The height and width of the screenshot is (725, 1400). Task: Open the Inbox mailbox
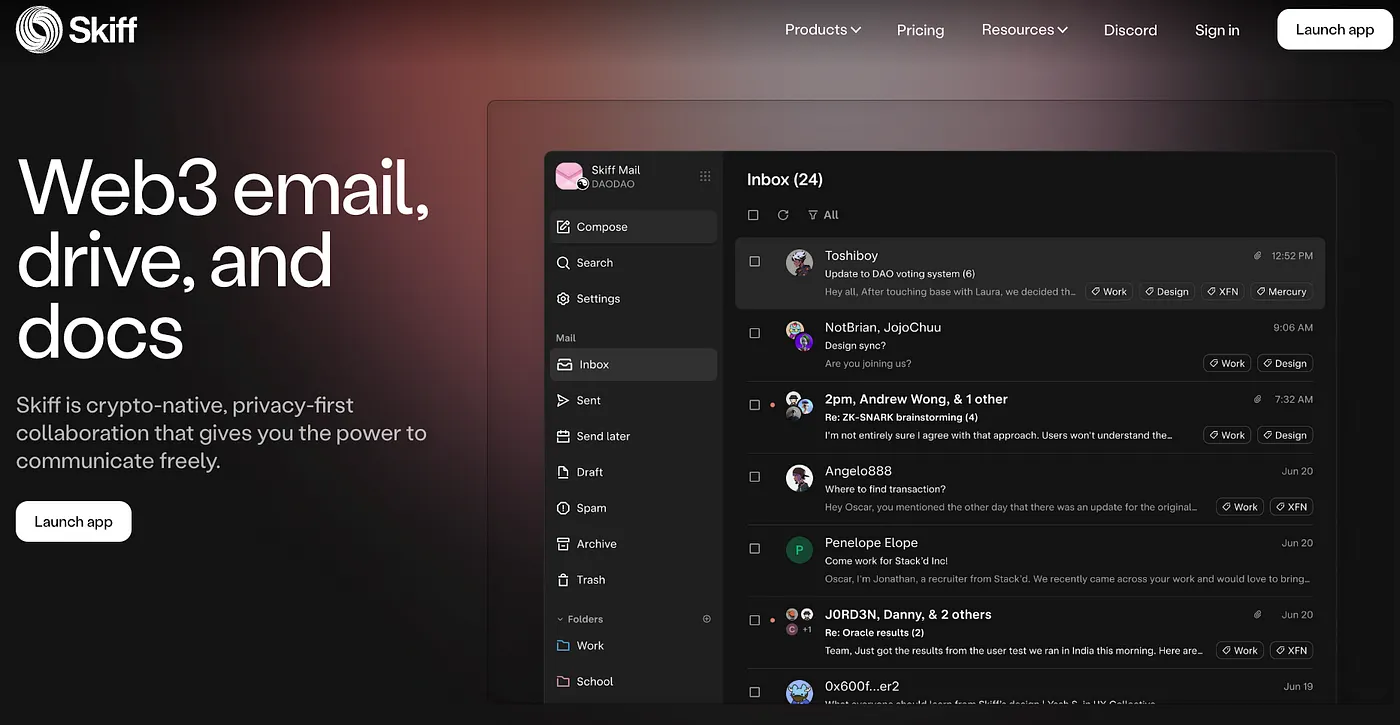(633, 365)
